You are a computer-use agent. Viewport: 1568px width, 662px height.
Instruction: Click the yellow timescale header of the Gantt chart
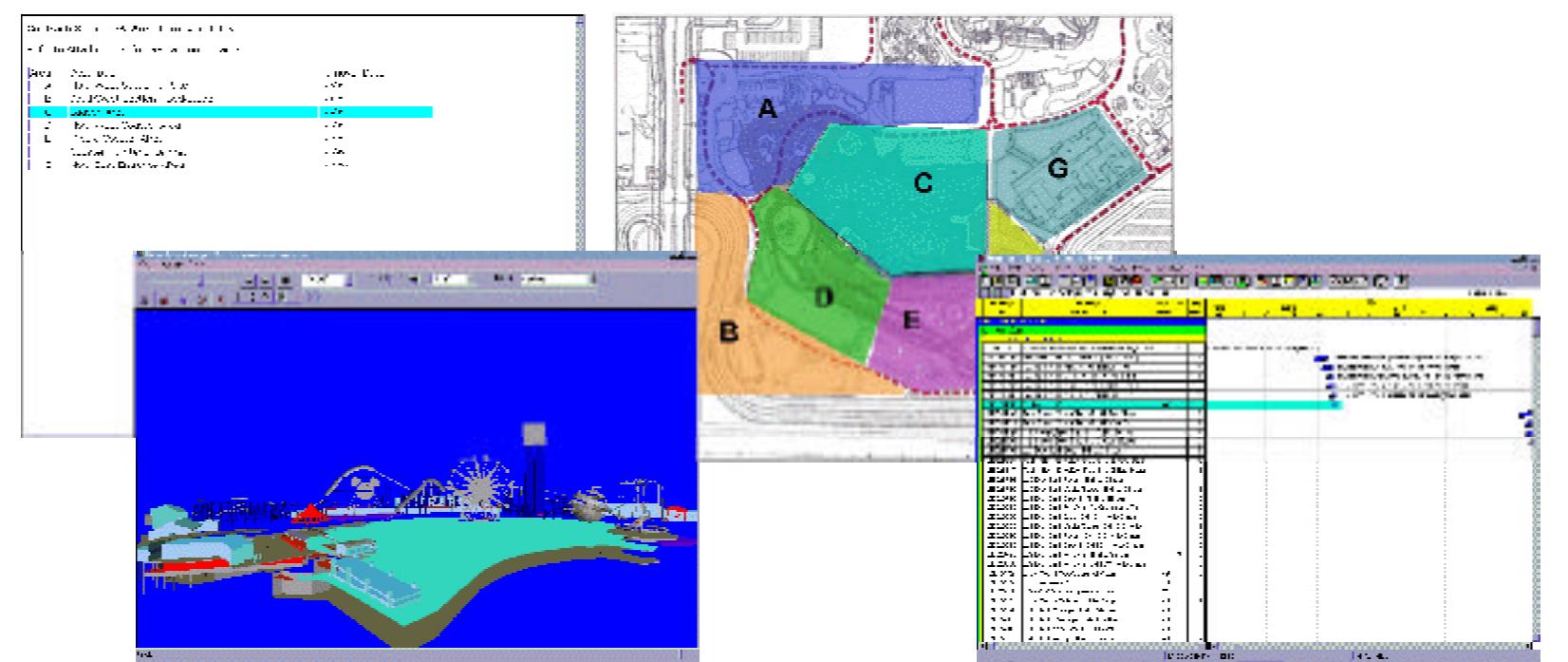1372,307
